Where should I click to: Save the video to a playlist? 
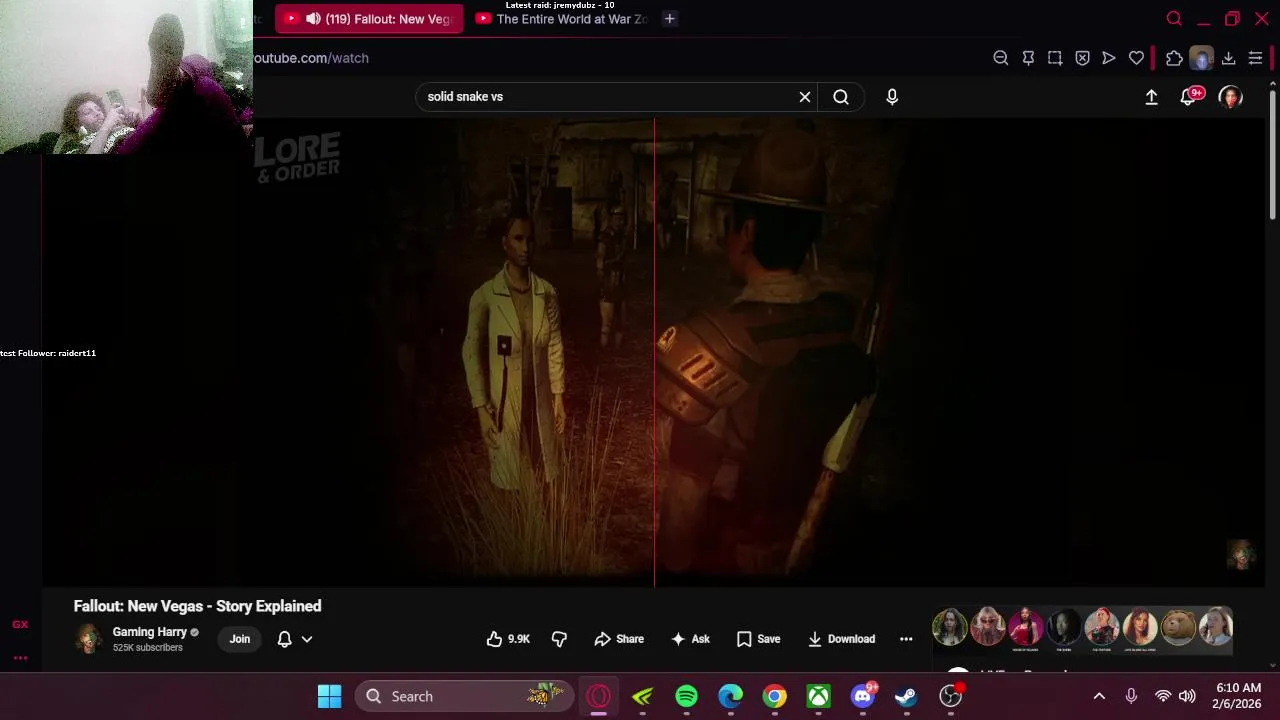pos(758,639)
